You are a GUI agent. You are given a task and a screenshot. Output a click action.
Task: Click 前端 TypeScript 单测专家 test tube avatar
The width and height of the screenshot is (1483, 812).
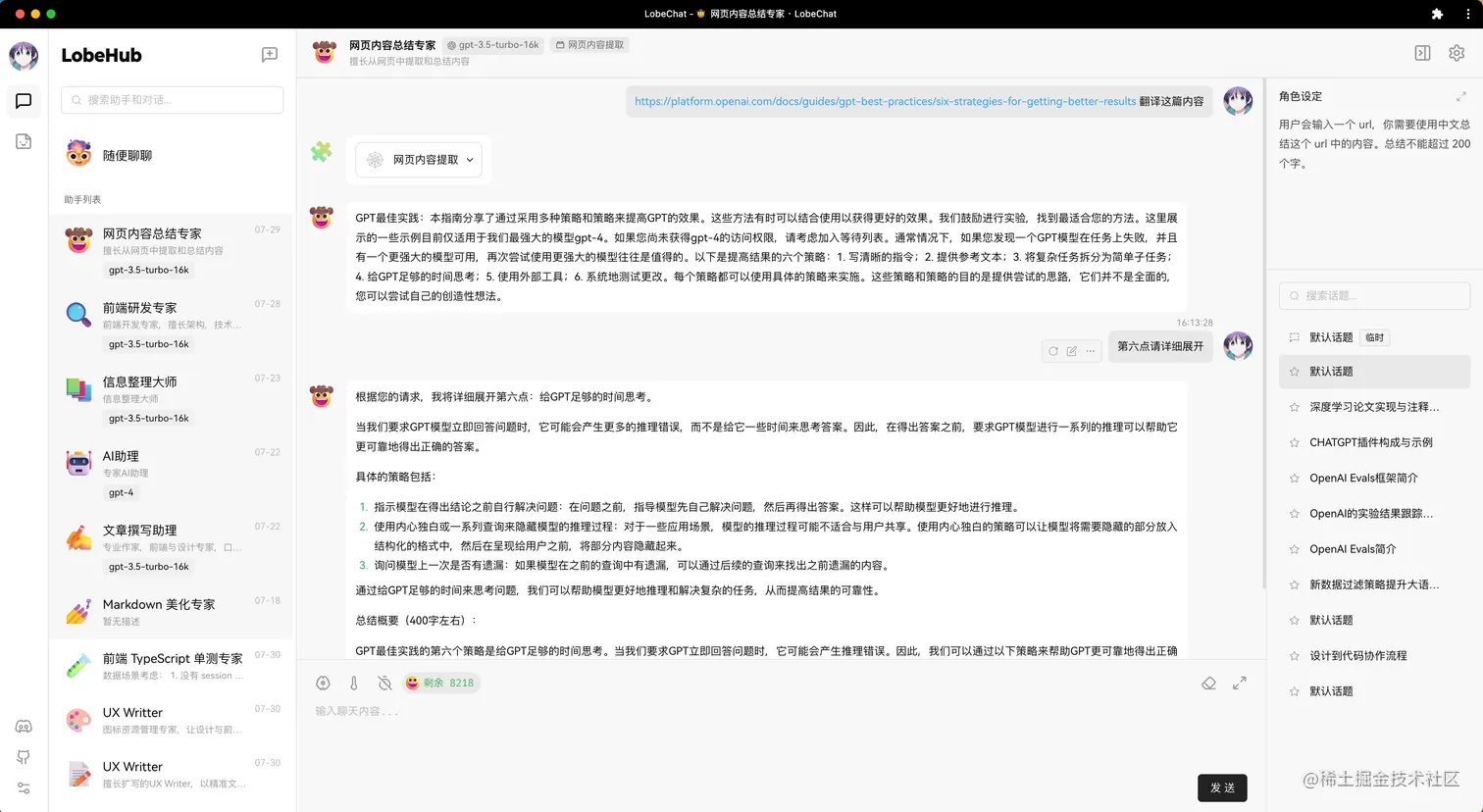click(x=78, y=665)
